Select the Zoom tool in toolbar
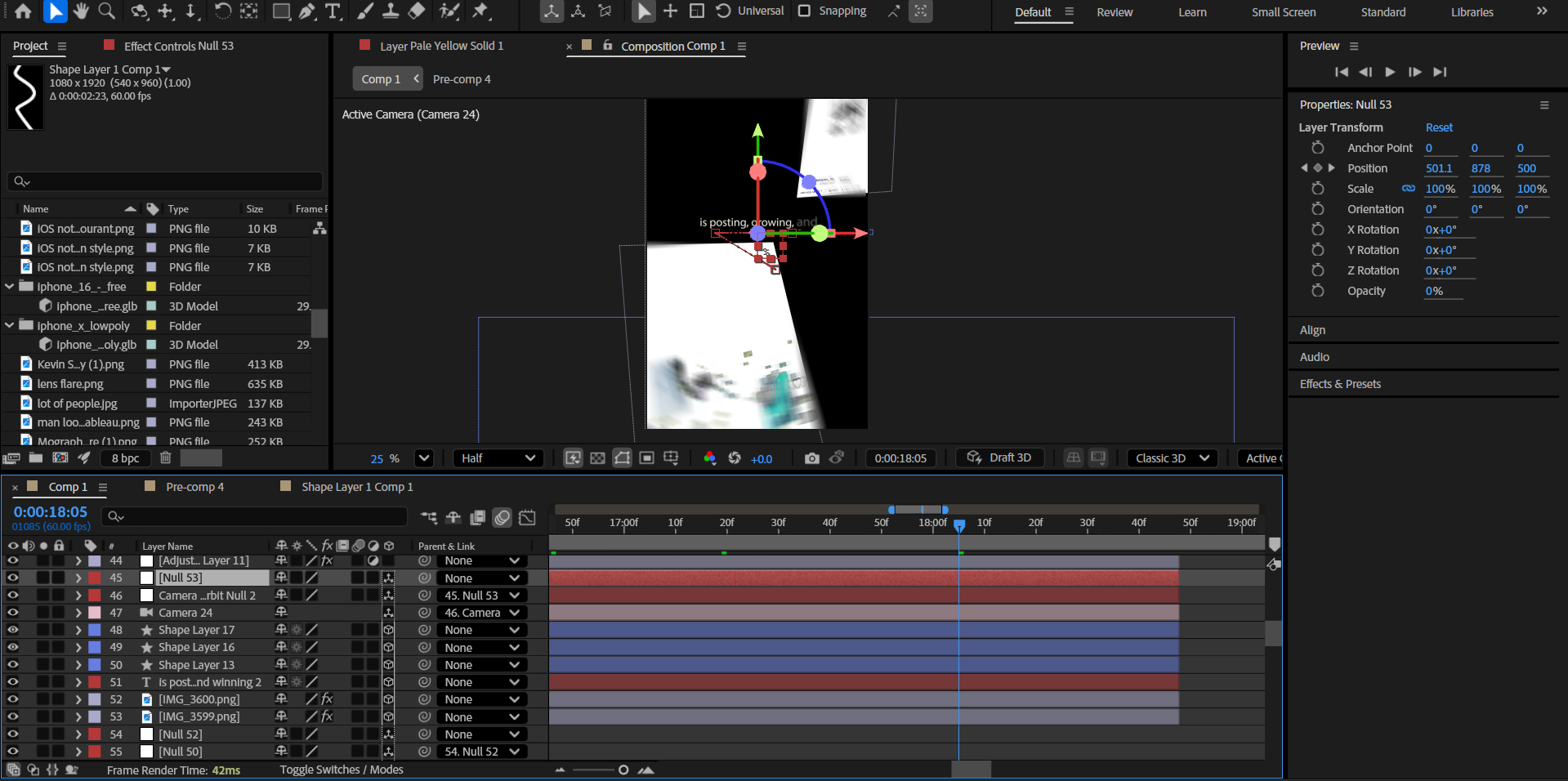 coord(106,11)
